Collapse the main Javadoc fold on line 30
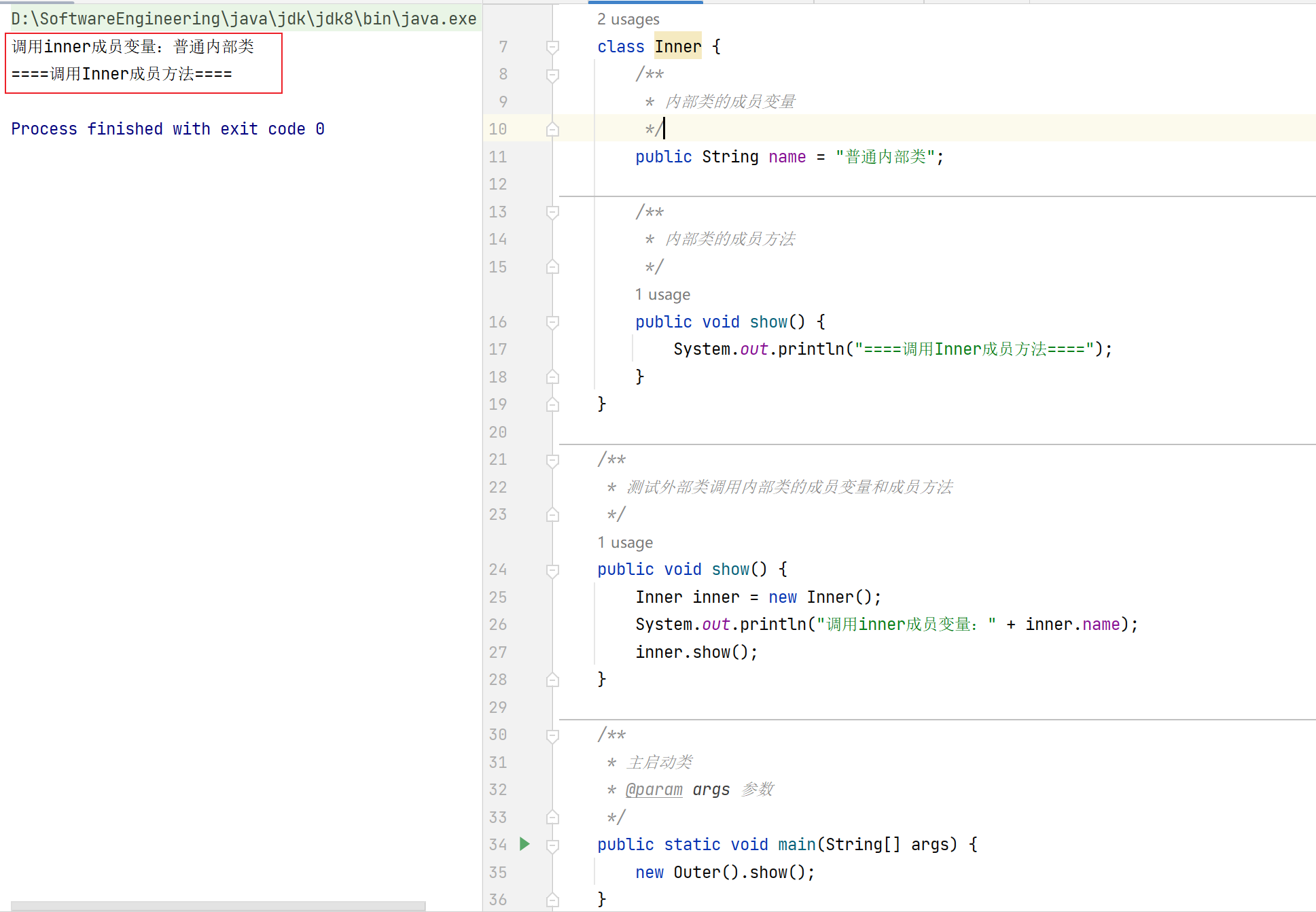 point(552,735)
